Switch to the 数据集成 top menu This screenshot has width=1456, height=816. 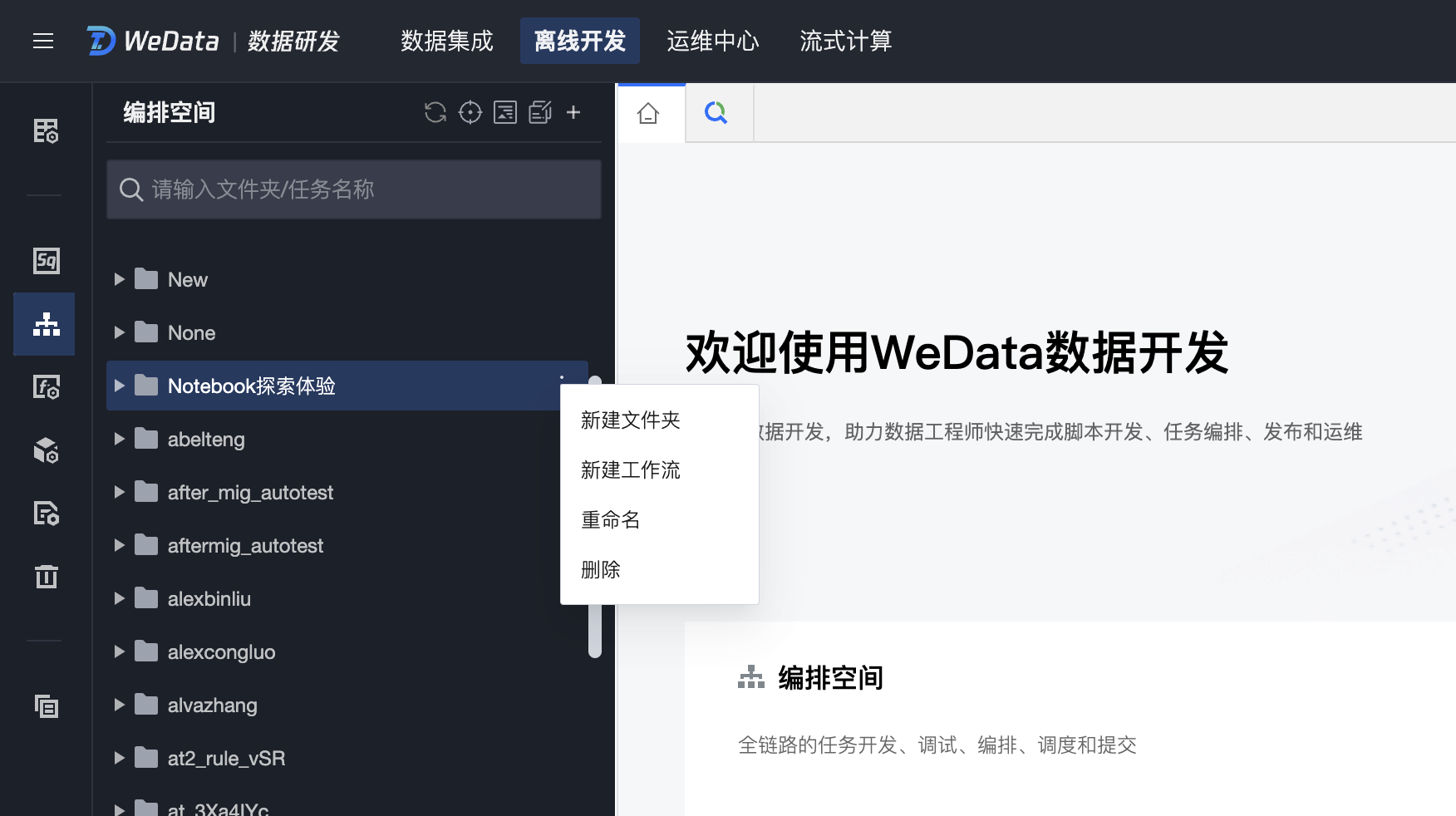447,41
